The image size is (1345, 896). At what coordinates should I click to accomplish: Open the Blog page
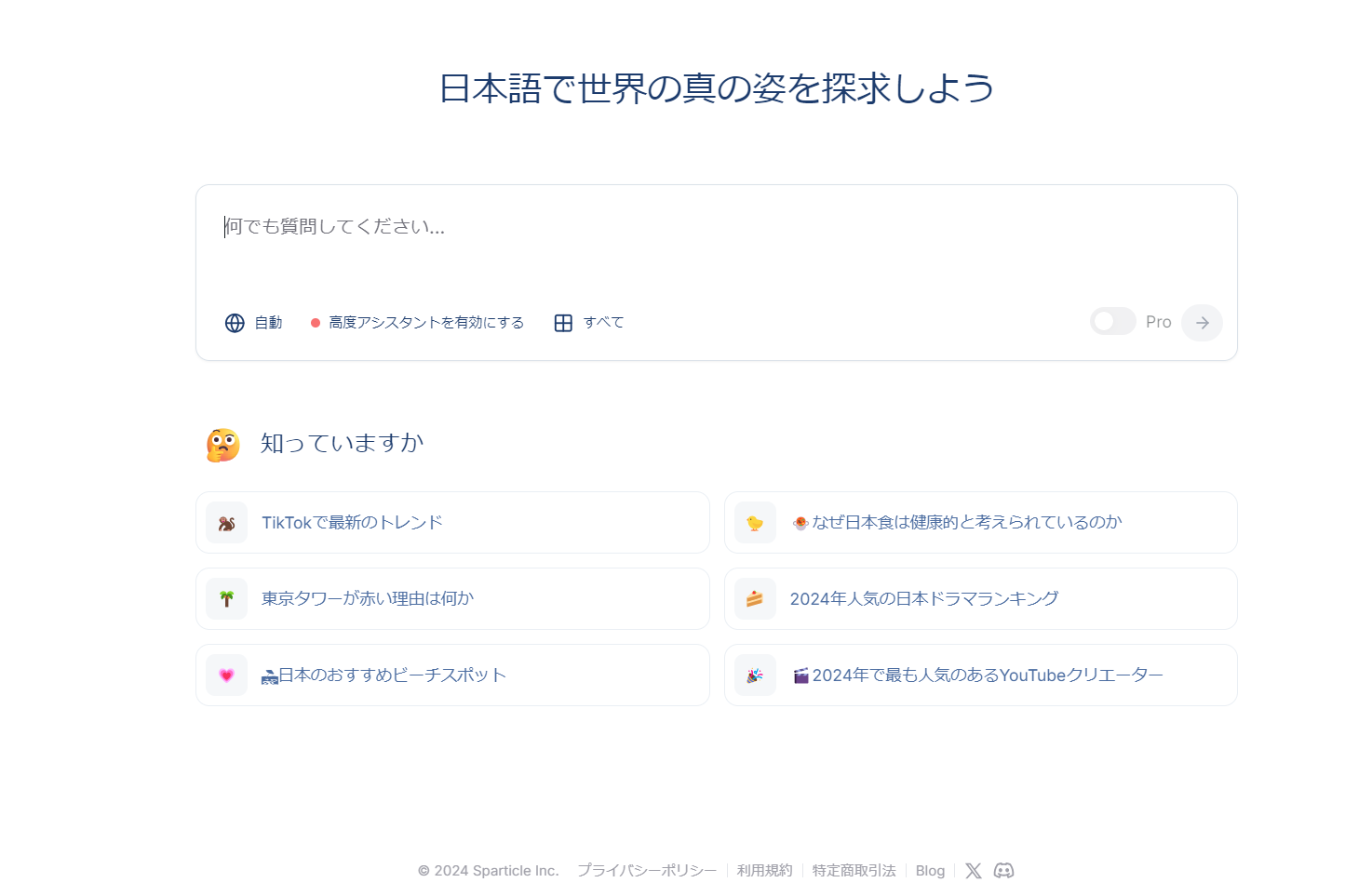[930, 871]
